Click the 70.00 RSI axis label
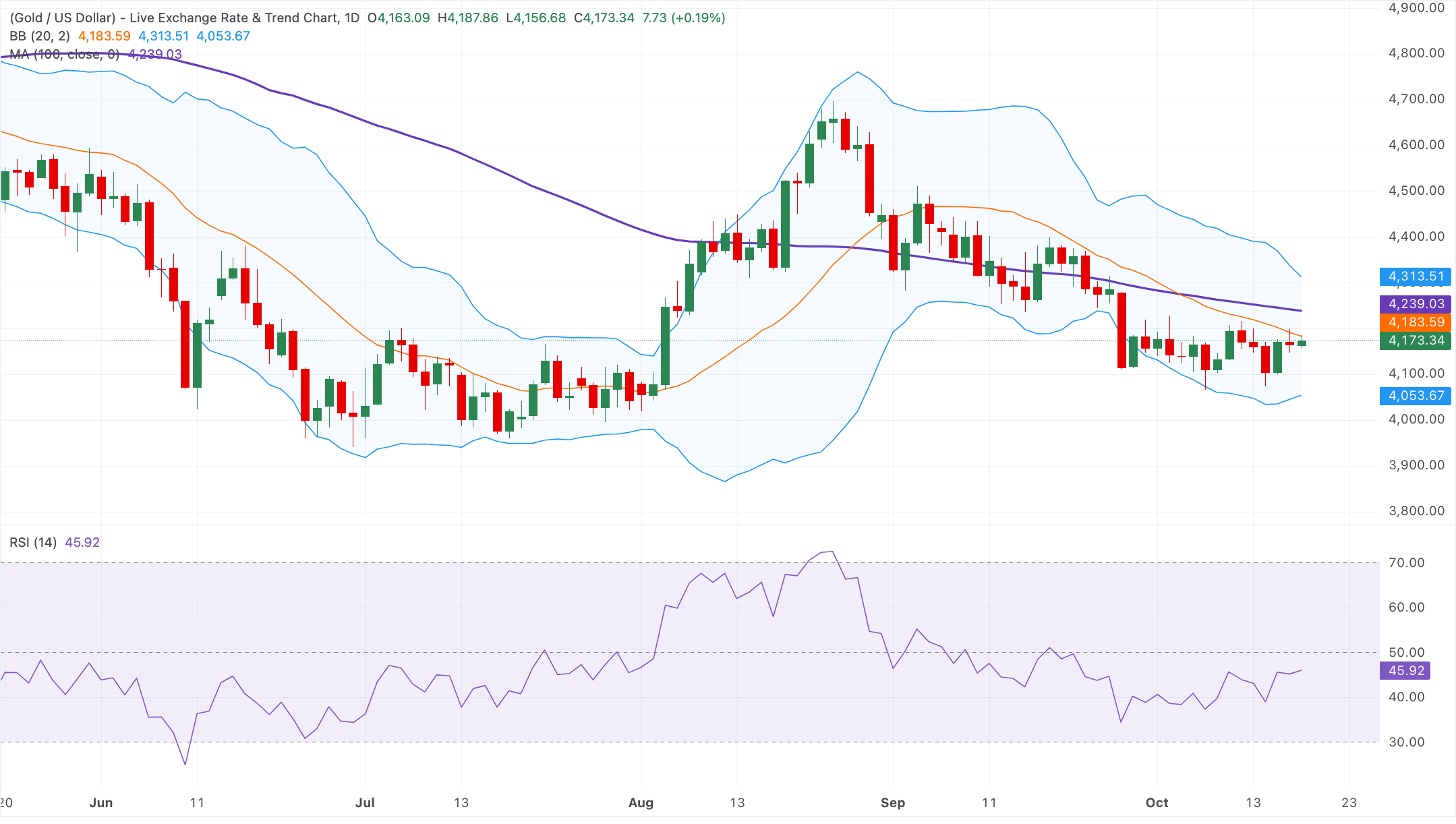Viewport: 1456px width, 824px height. click(x=1407, y=563)
